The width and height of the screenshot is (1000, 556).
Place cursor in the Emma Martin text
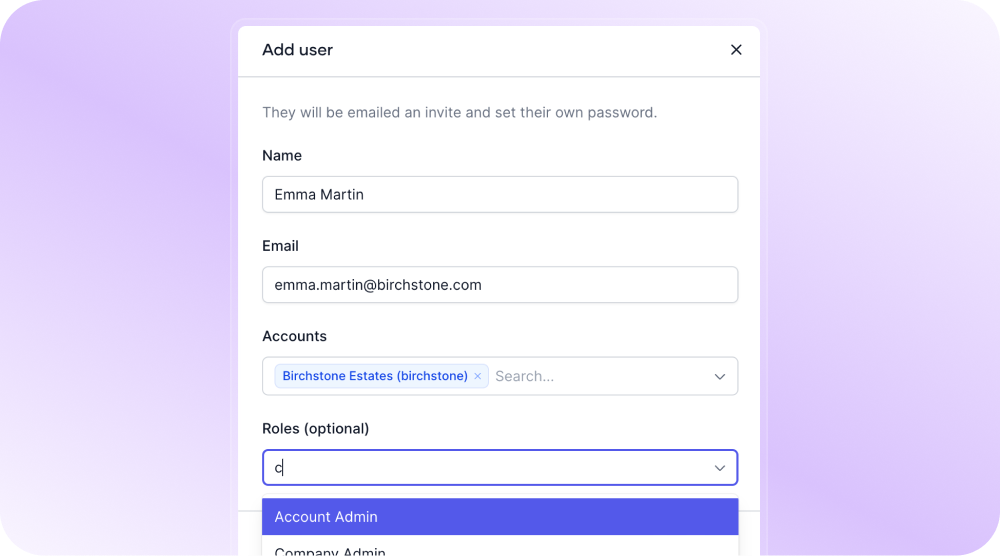pos(319,194)
